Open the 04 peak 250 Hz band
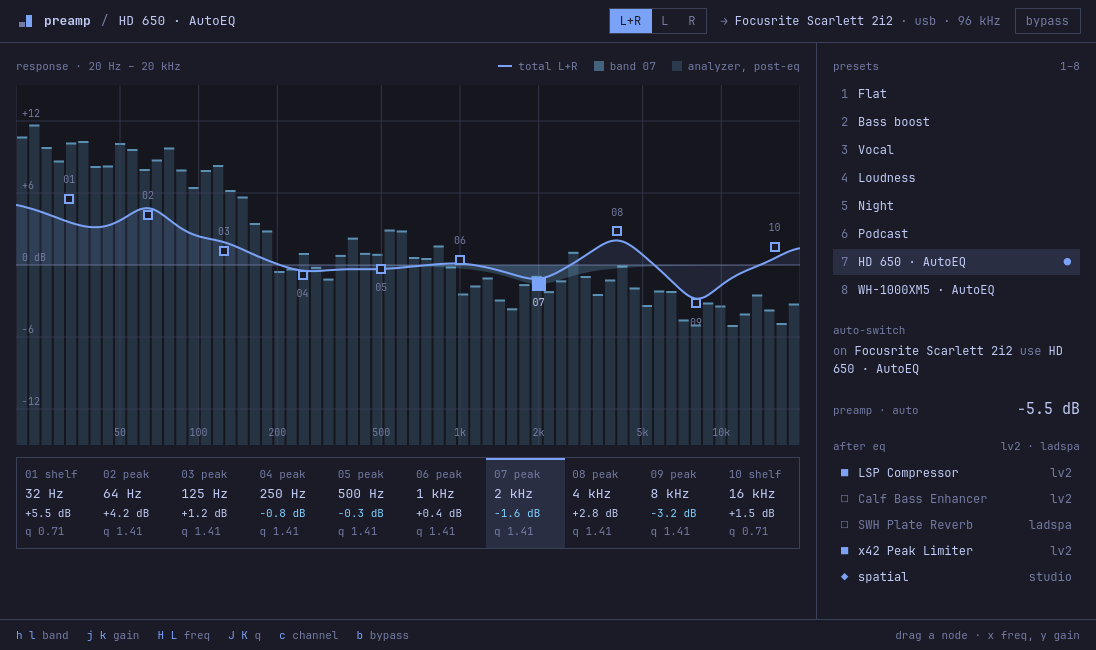Viewport: 1096px width, 650px height. [x=291, y=503]
